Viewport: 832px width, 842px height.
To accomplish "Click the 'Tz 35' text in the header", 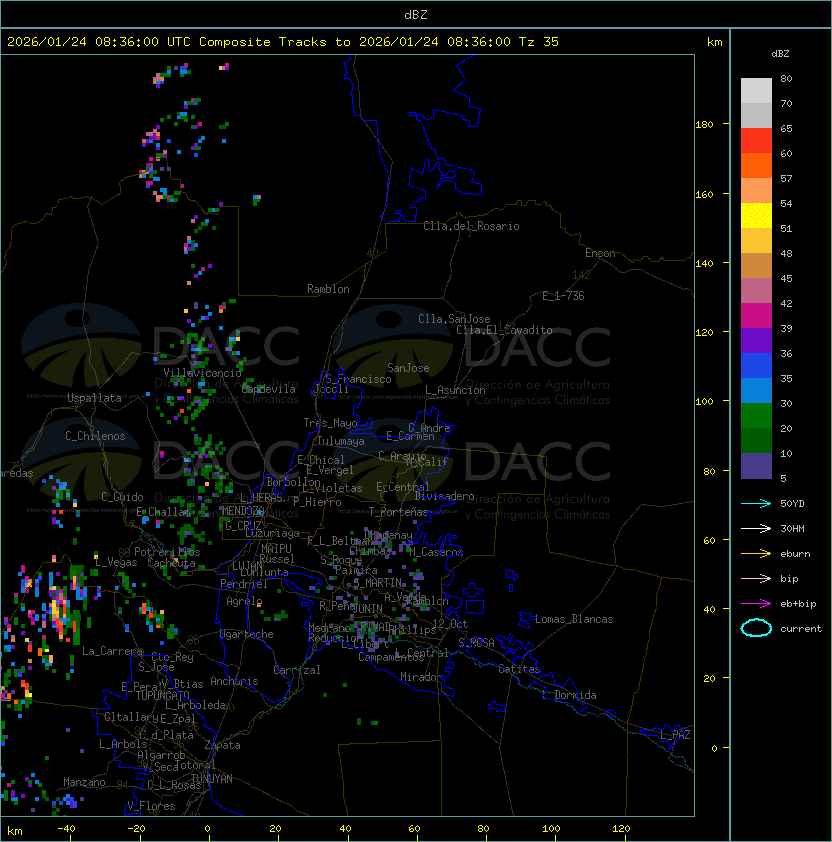I will [539, 42].
